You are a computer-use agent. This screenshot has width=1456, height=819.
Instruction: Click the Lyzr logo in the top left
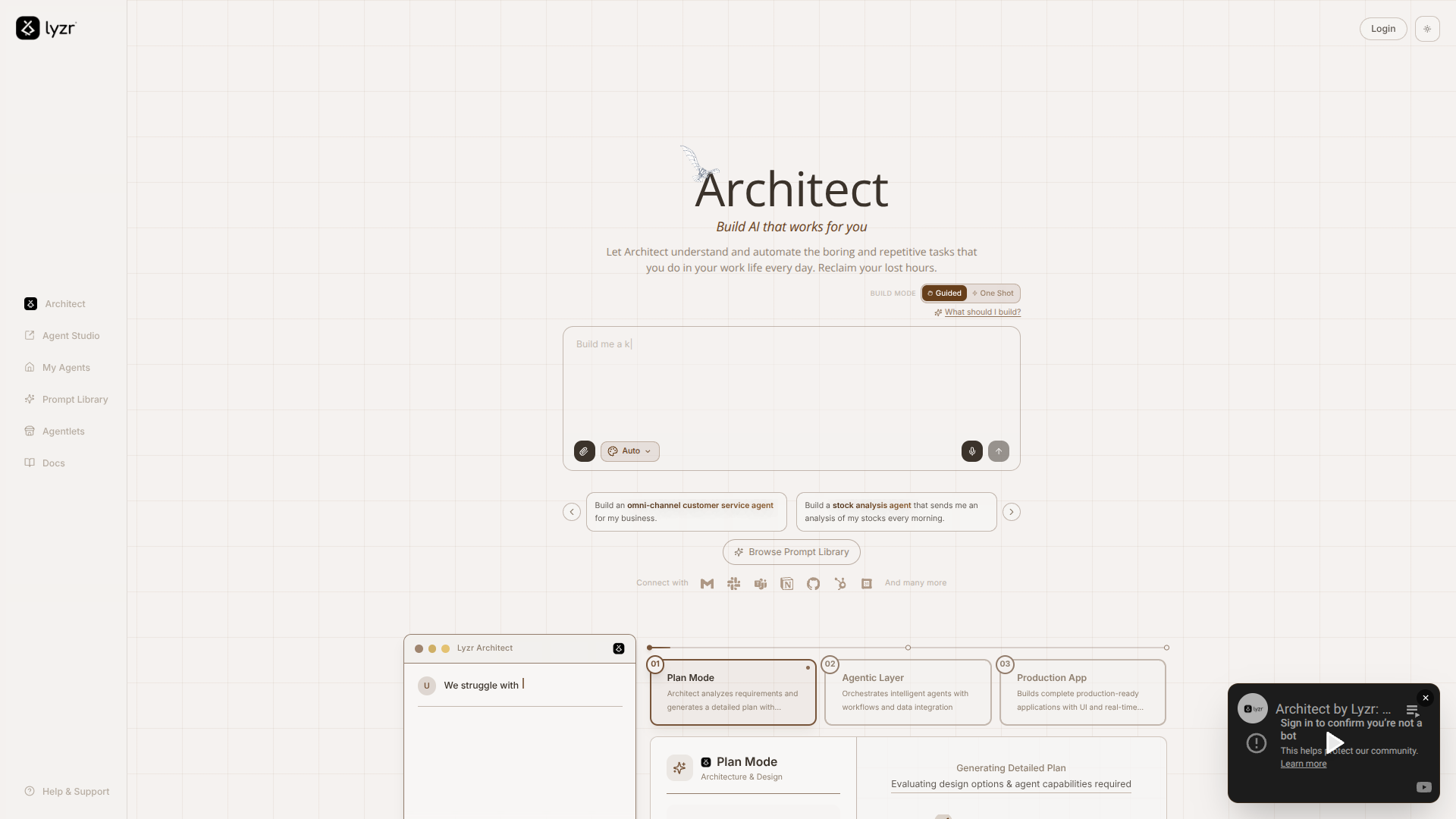pos(45,28)
